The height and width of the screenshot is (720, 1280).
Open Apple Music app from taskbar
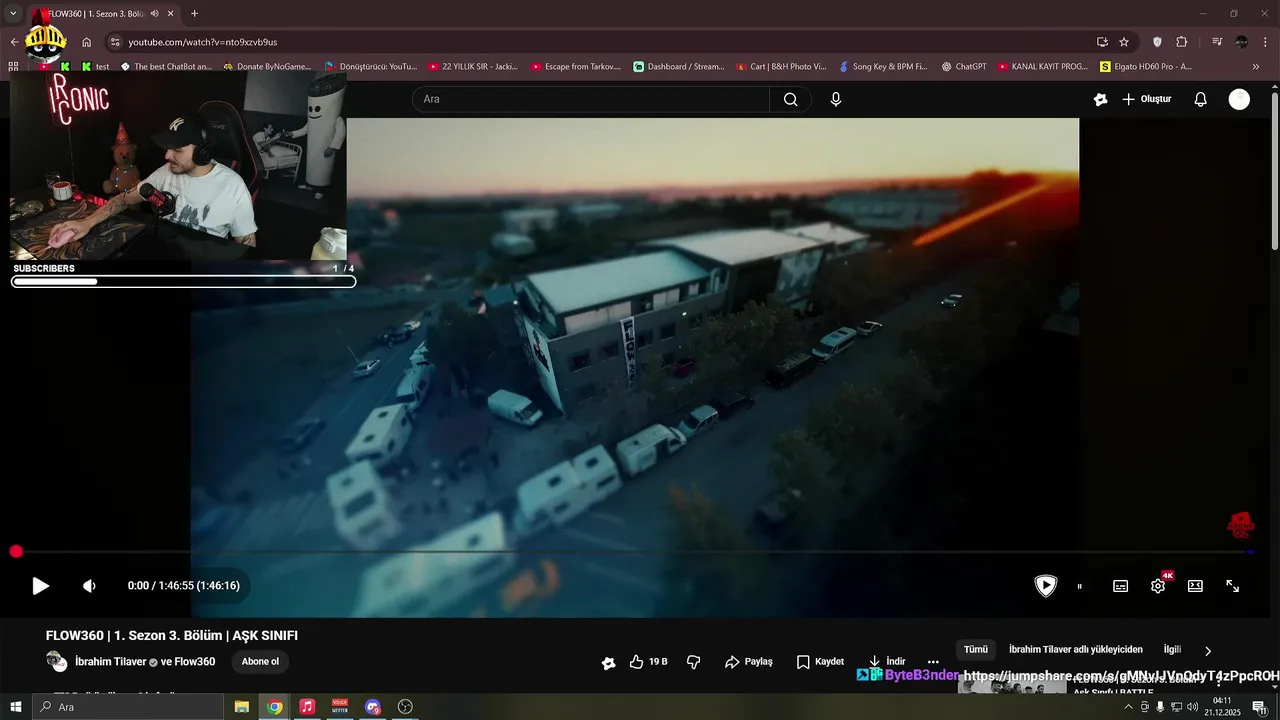pos(307,707)
